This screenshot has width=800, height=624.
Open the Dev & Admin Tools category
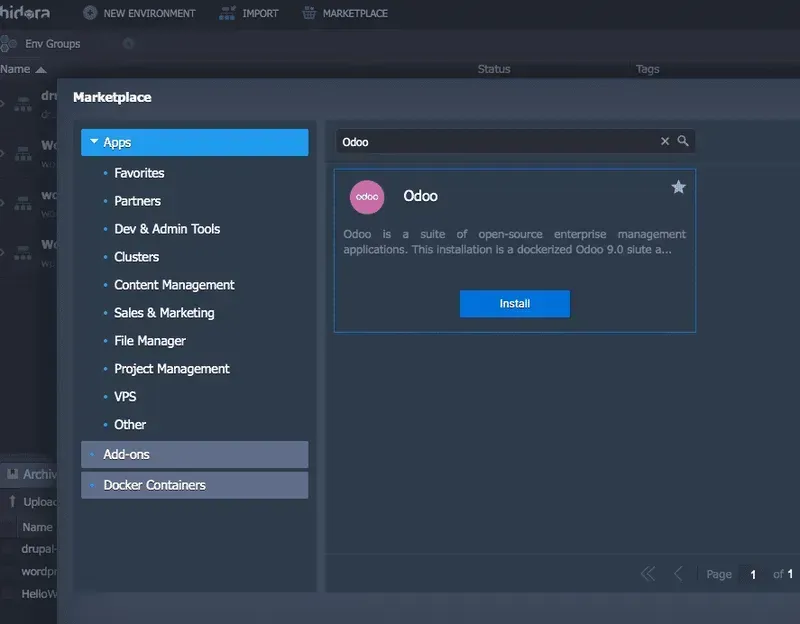click(x=166, y=228)
